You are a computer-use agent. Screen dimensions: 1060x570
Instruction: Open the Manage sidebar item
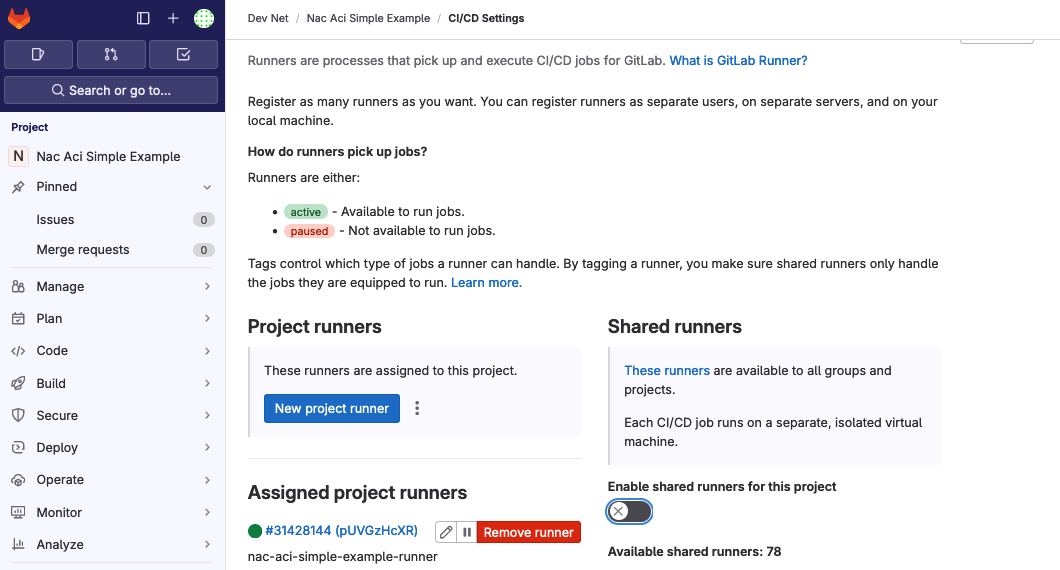click(111, 287)
